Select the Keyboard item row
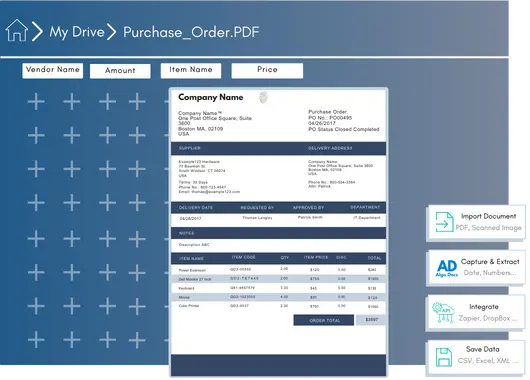The height and width of the screenshot is (380, 530). (x=278, y=288)
